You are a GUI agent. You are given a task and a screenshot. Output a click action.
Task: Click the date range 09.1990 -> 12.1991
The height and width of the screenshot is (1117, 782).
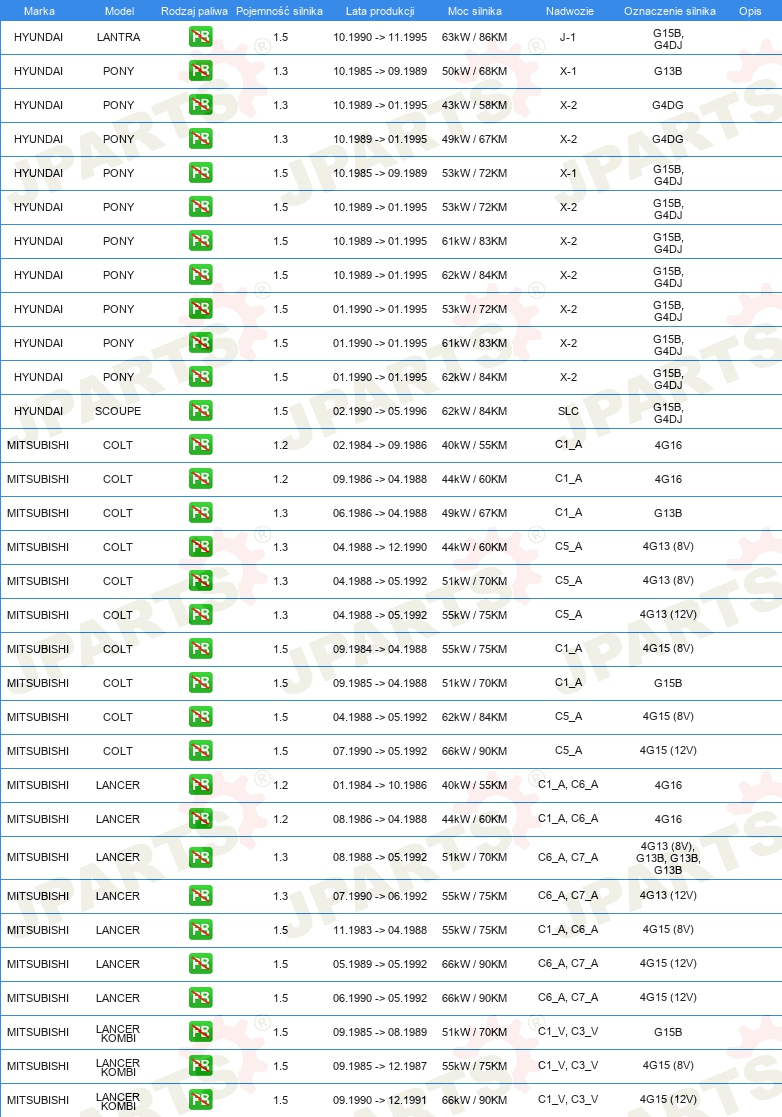(x=380, y=1100)
